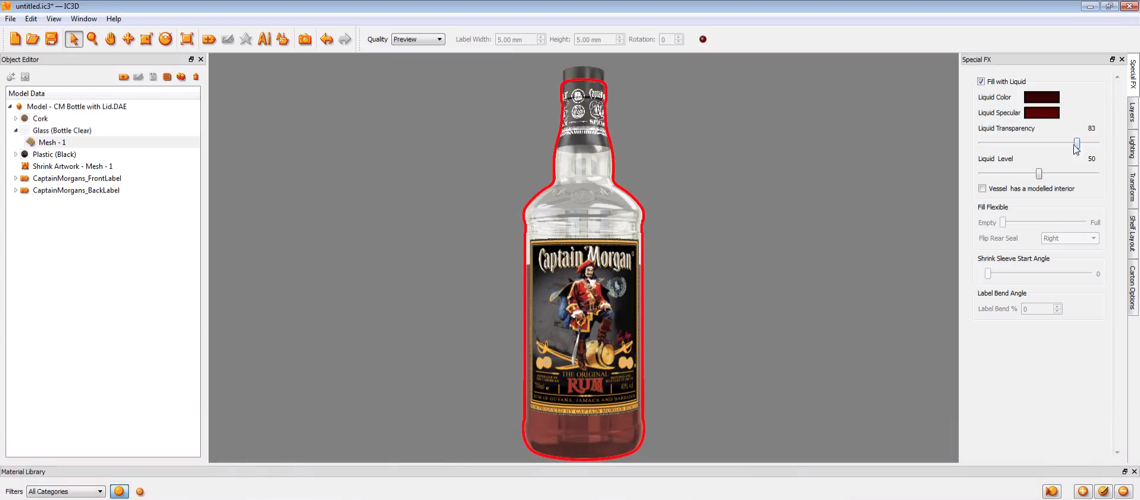
Task: Open the File menu
Action: point(10,19)
